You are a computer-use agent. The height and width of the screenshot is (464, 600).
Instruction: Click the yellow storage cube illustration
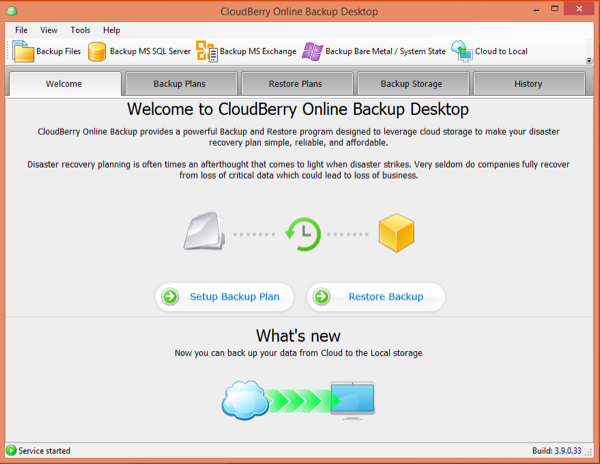coord(396,233)
